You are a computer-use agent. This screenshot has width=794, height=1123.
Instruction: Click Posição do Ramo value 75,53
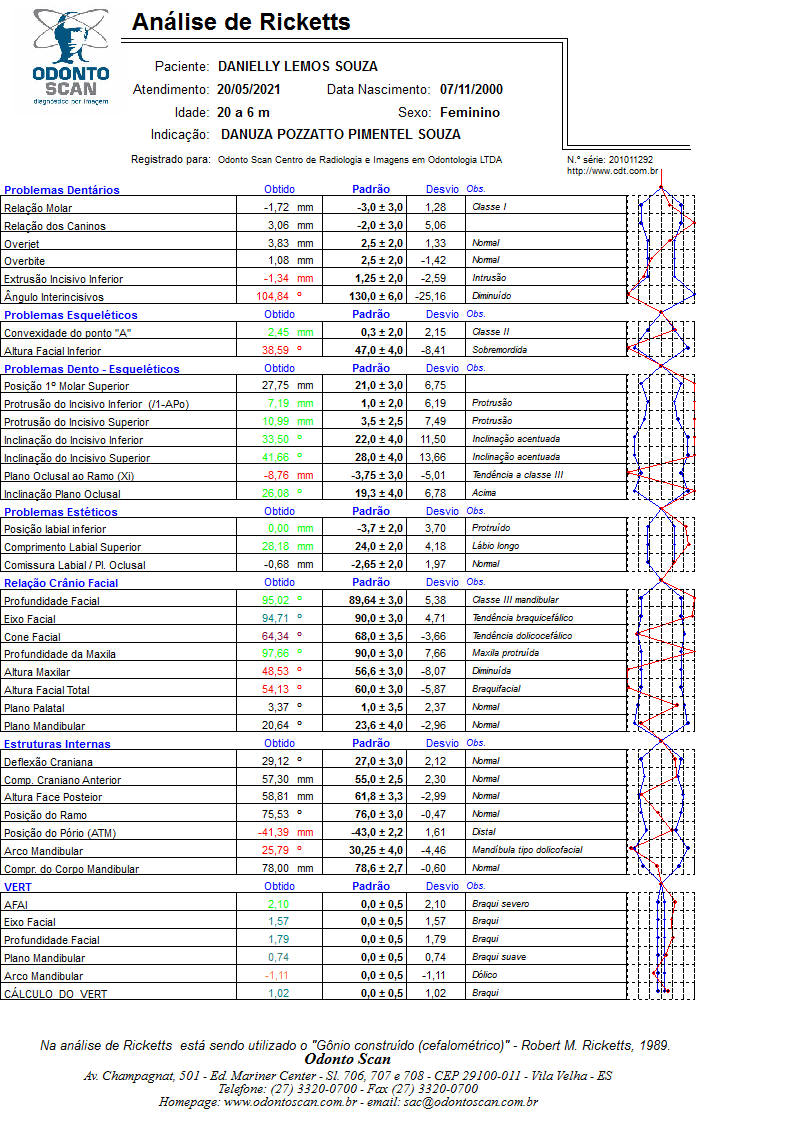point(276,814)
